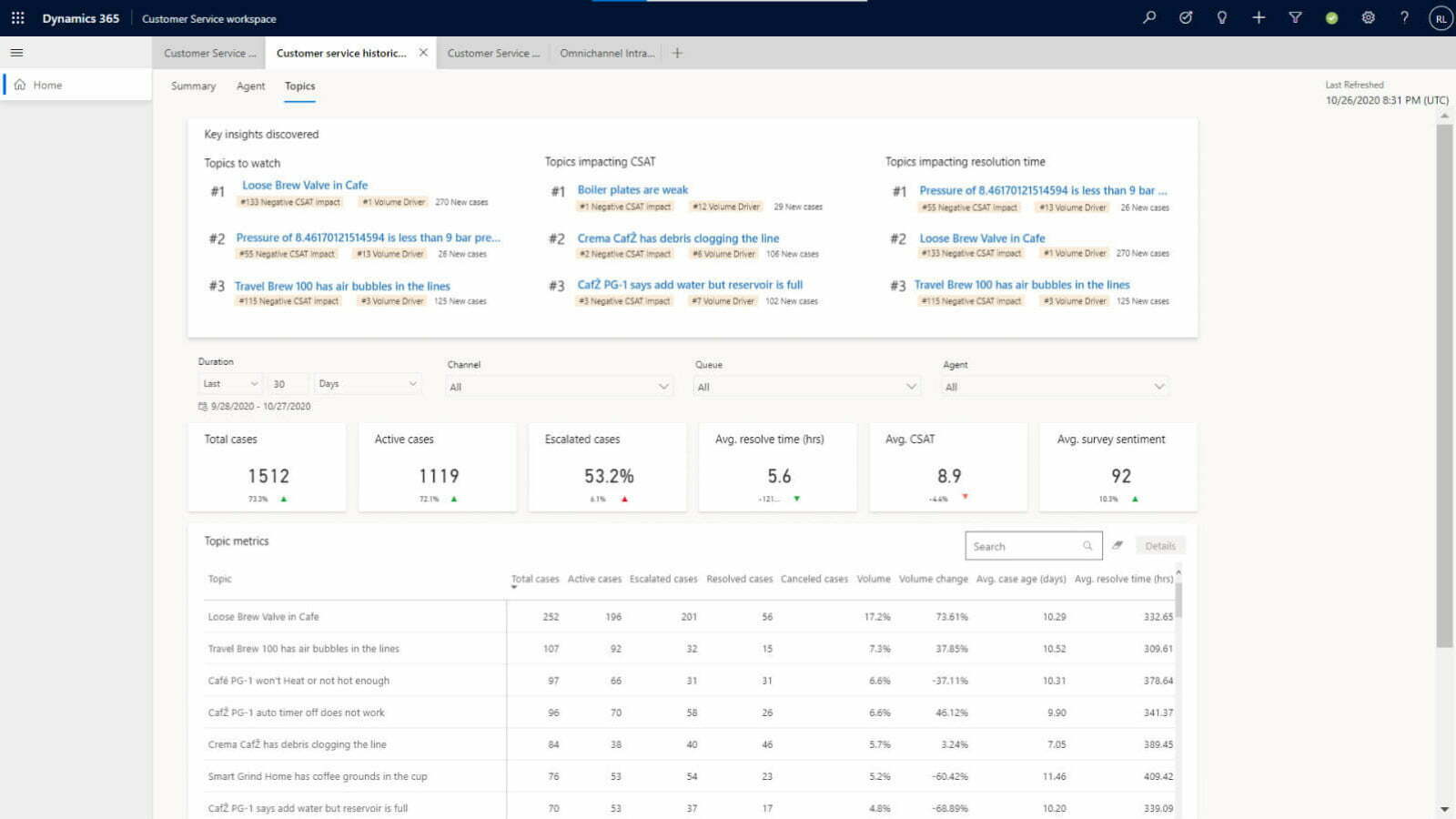Open Loose Brew Valve in Cafe topic to watch
This screenshot has width=1456, height=819.
click(x=305, y=185)
